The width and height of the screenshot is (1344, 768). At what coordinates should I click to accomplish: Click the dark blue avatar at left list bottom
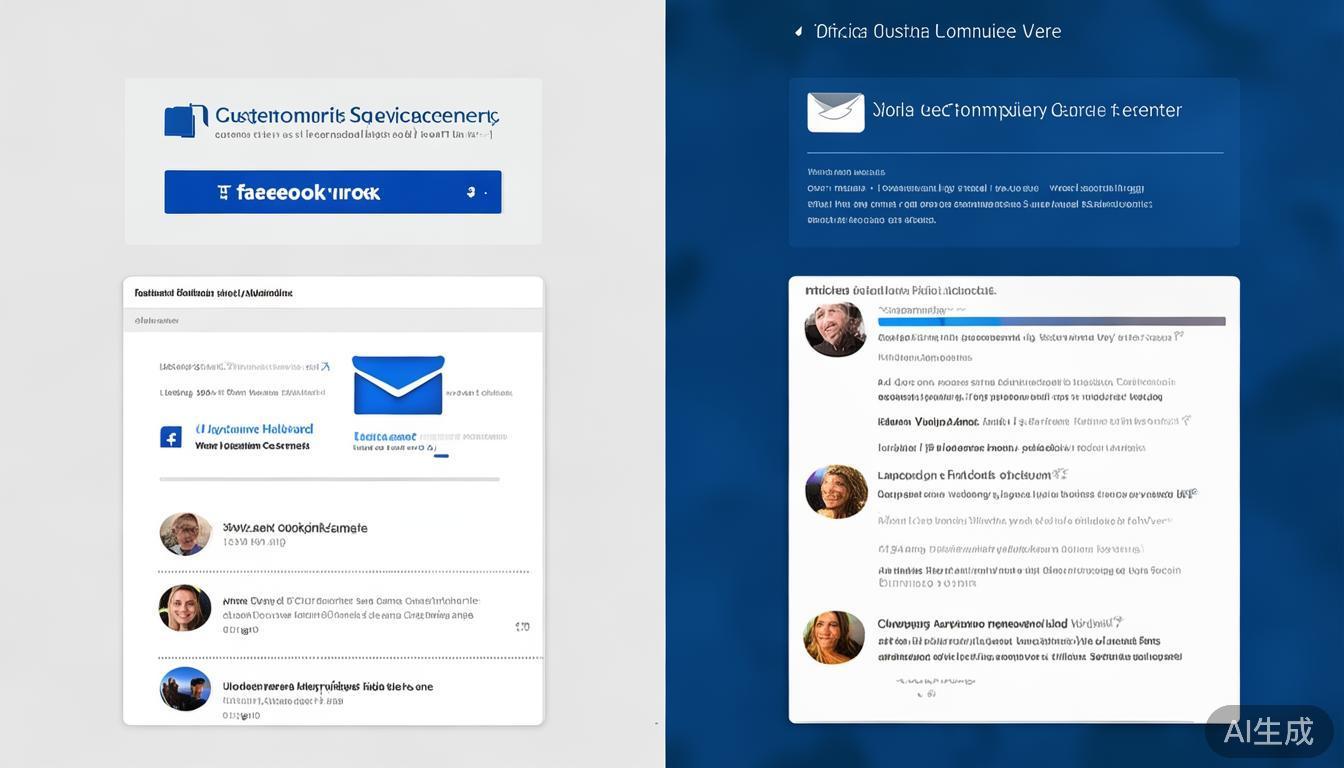coord(185,689)
